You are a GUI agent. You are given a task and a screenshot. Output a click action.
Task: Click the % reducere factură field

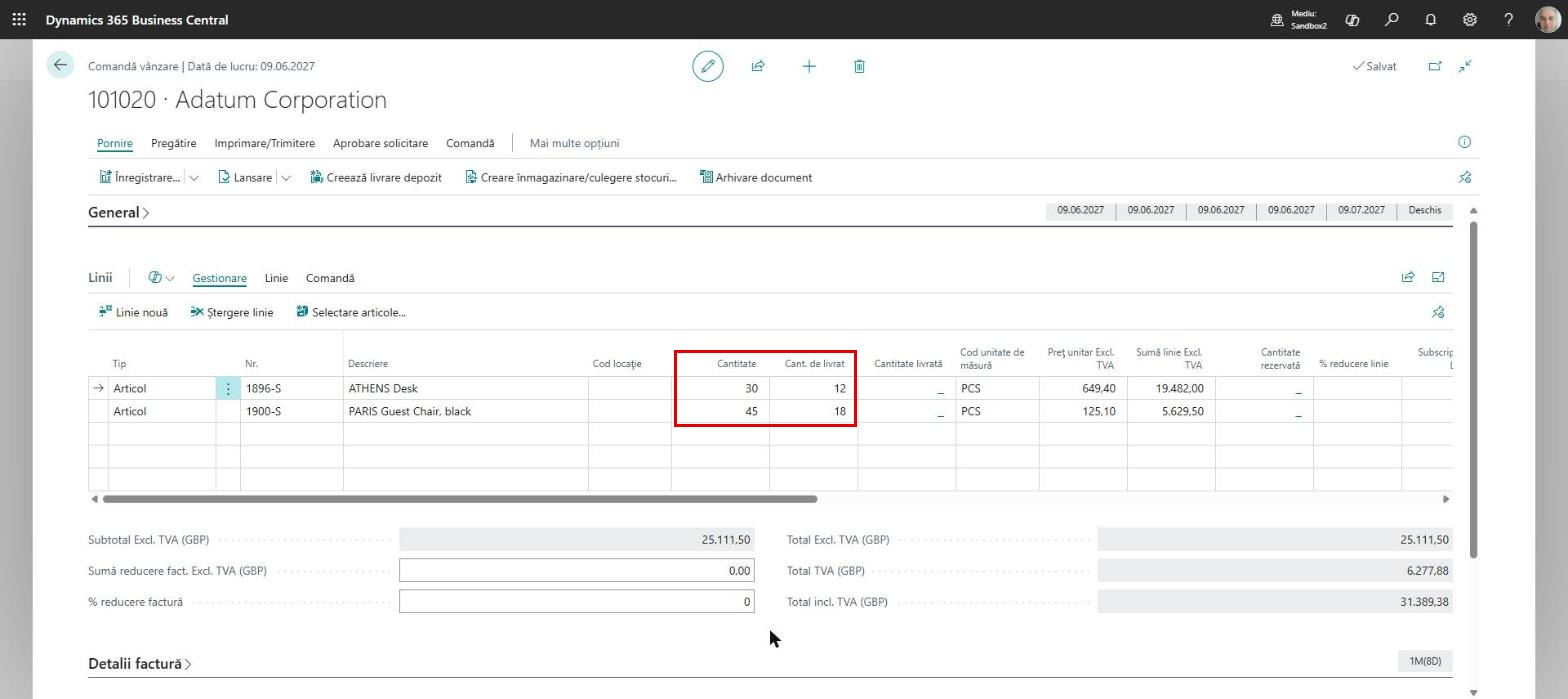click(x=576, y=602)
